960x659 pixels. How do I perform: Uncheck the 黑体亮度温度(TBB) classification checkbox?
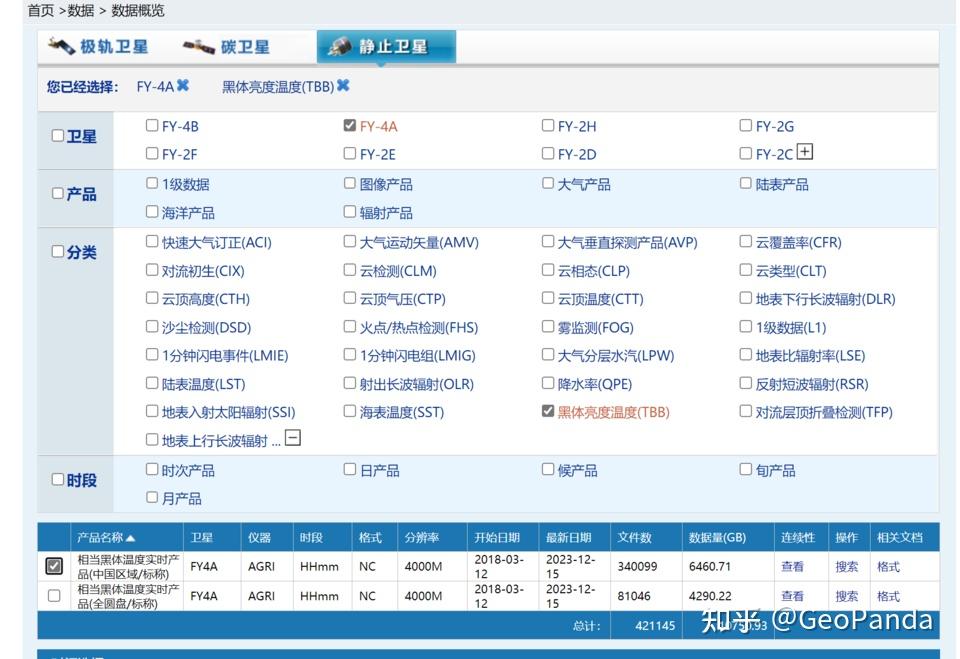point(546,411)
